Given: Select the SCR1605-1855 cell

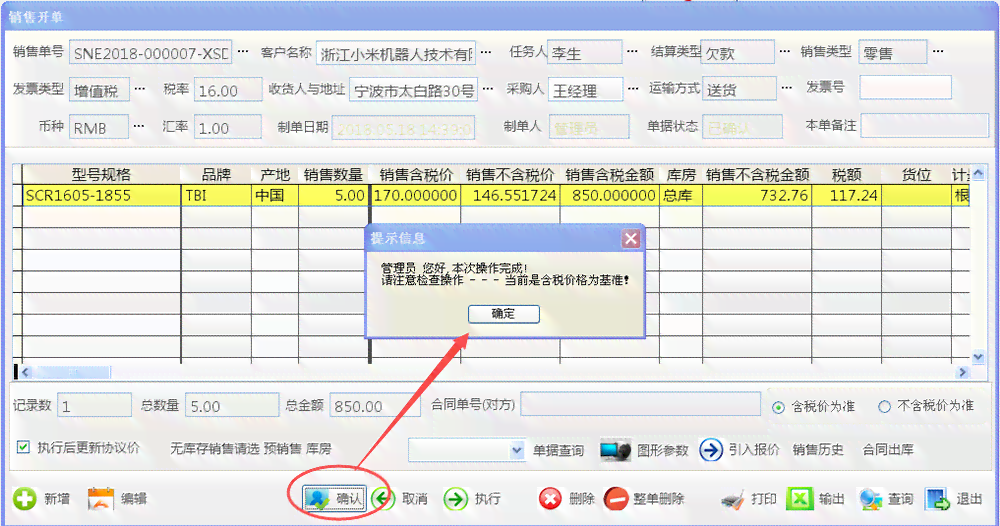Looking at the screenshot, I should pos(101,195).
